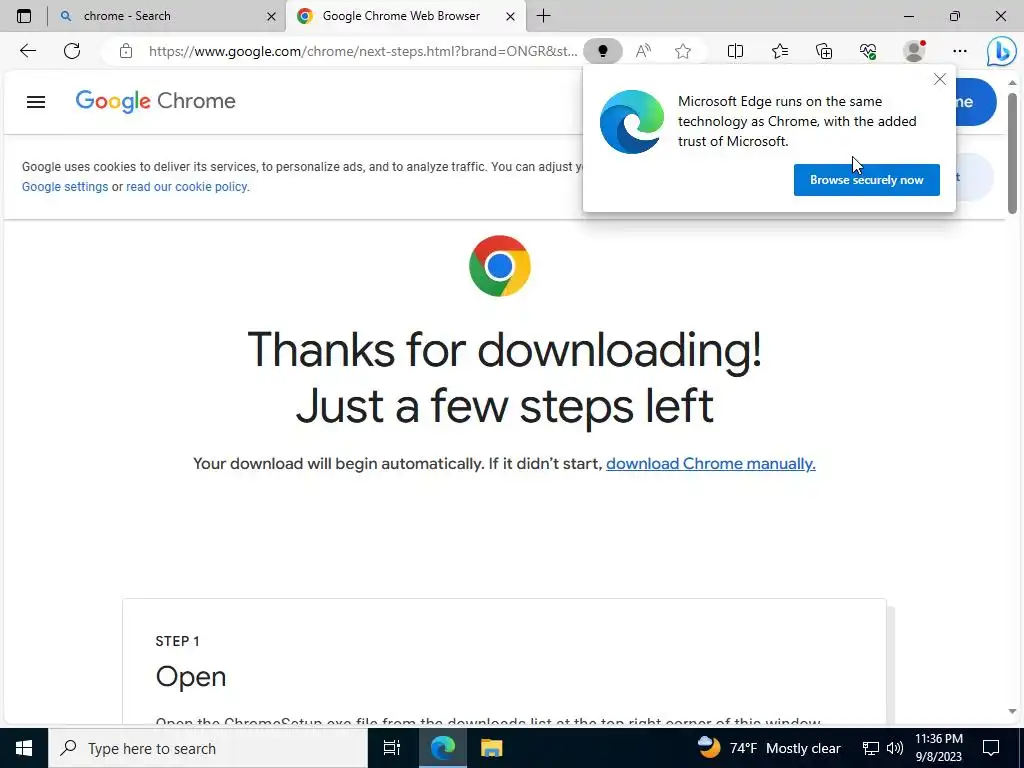Image resolution: width=1024 pixels, height=768 pixels.
Task: Click volume speaker icon in tray
Action: (x=895, y=748)
